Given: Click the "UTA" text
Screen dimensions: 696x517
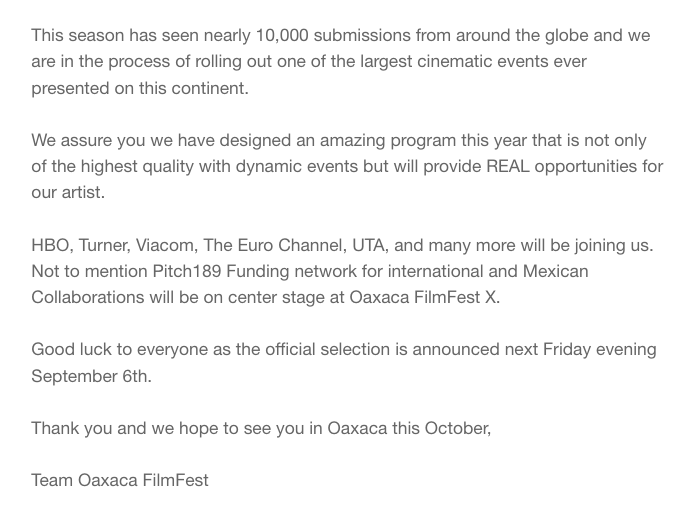Looking at the screenshot, I should coord(369,245).
